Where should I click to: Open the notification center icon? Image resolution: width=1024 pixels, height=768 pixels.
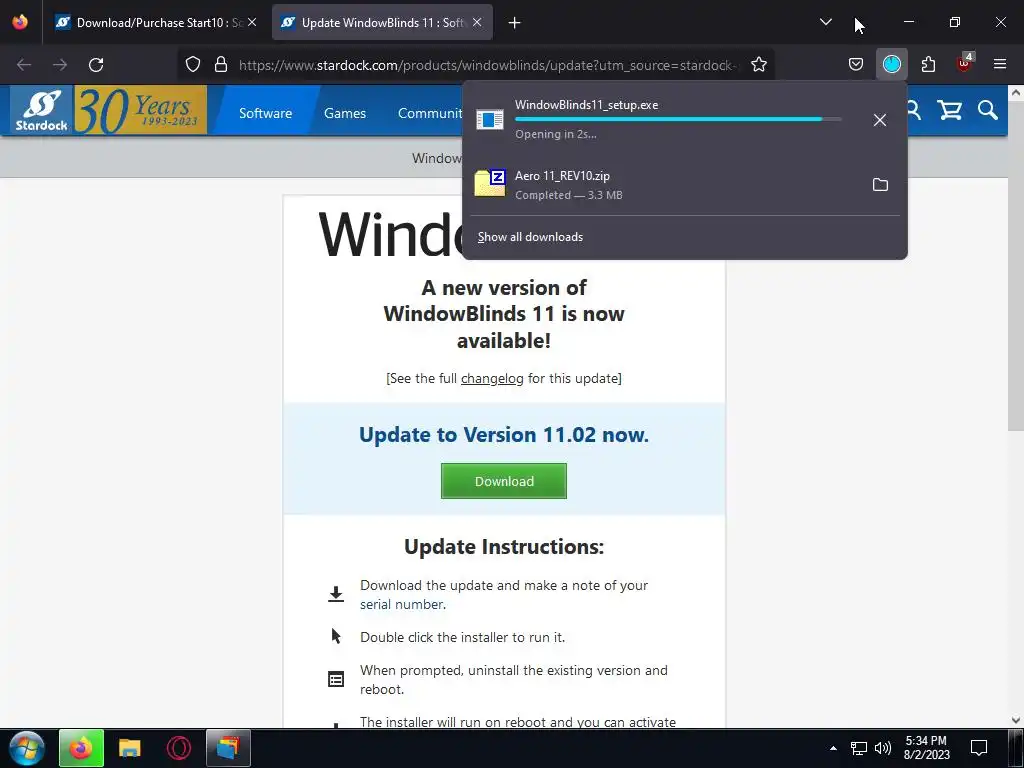[978, 747]
